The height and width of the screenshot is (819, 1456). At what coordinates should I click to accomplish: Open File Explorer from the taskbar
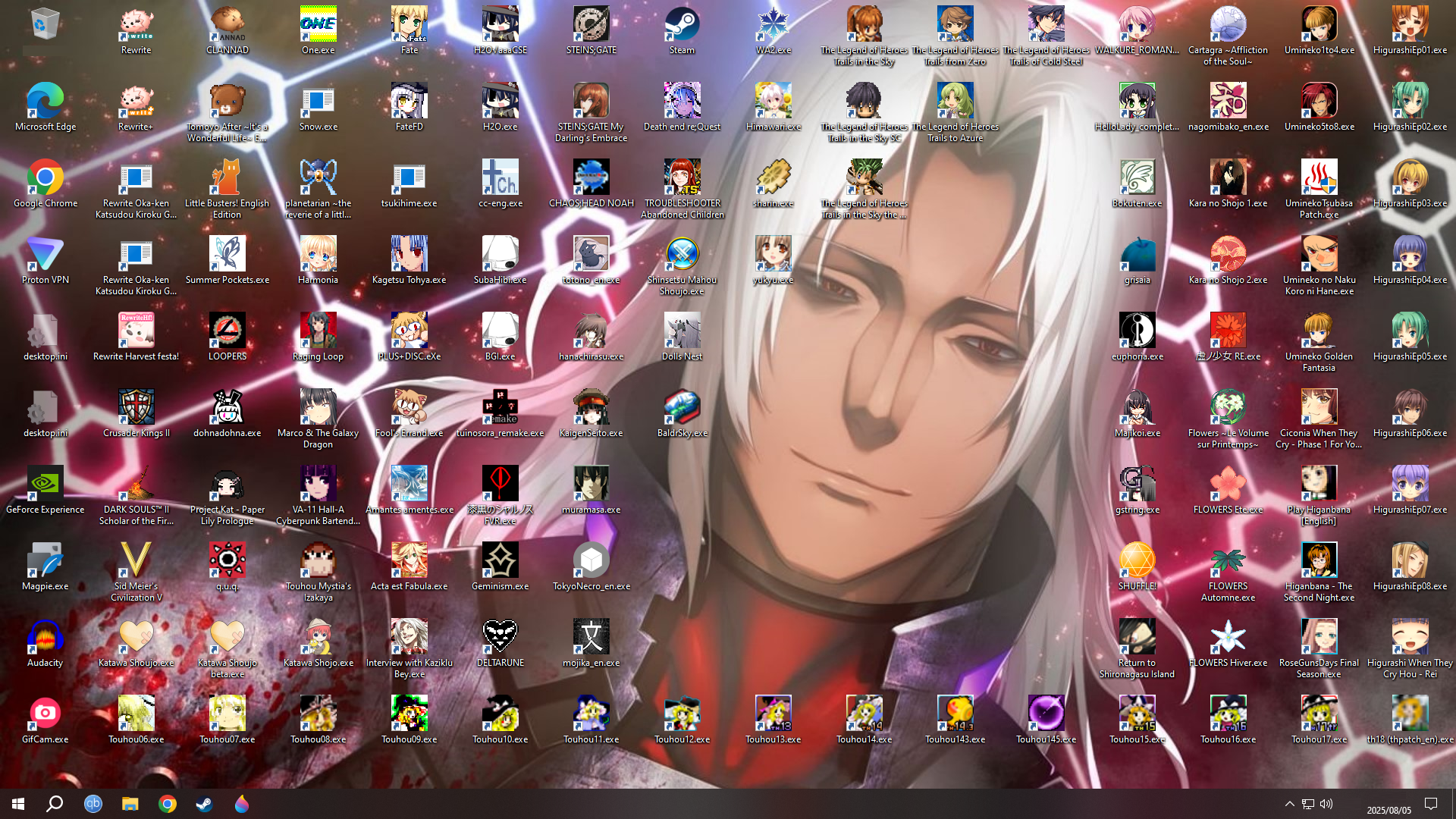point(130,804)
